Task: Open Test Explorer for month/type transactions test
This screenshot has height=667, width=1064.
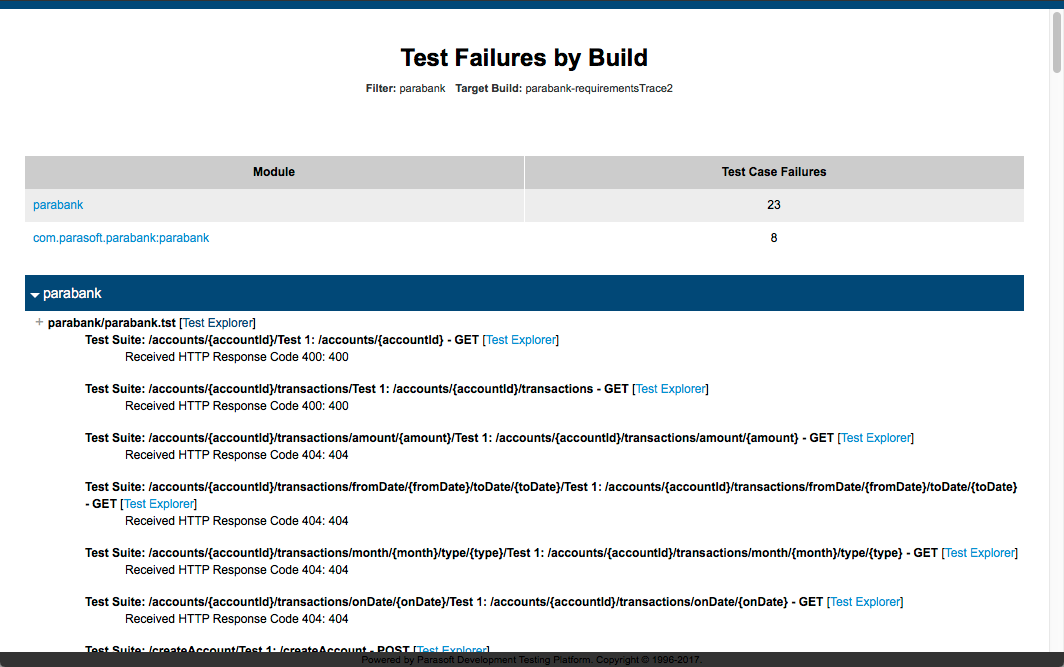Action: [x=980, y=553]
